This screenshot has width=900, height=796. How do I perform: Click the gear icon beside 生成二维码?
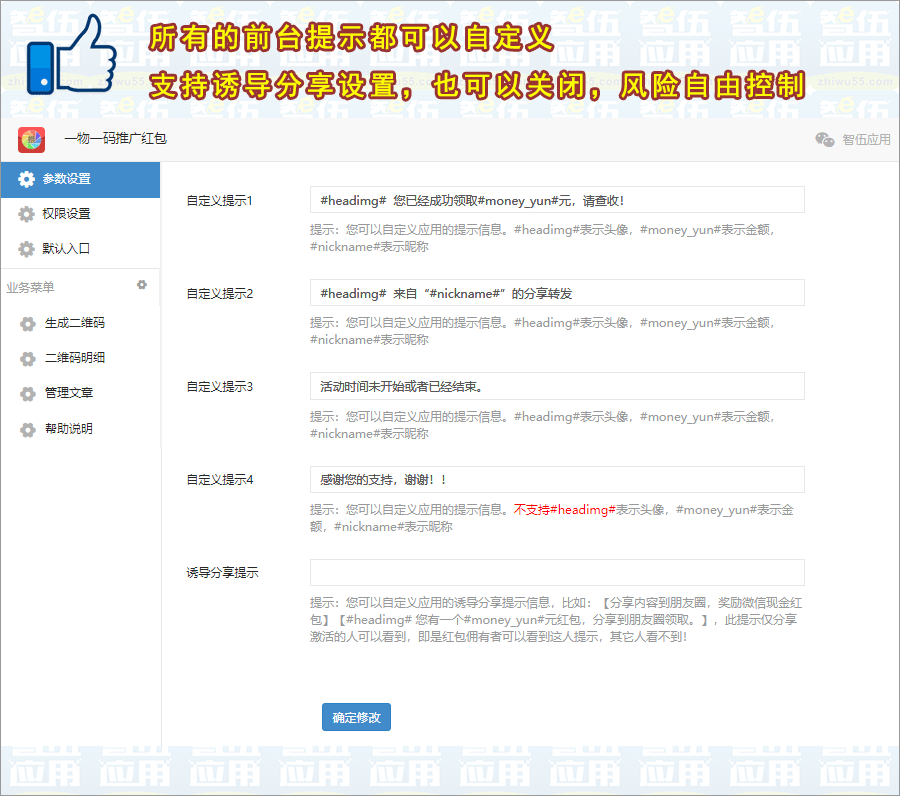pyautogui.click(x=28, y=324)
